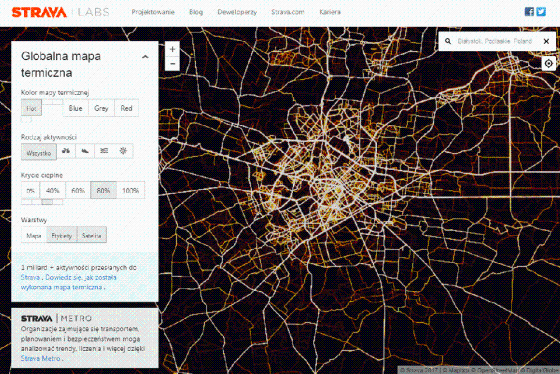Image resolution: width=560 pixels, height=374 pixels.
Task: Open Strava's Twitter page icon
Action: (x=541, y=11)
